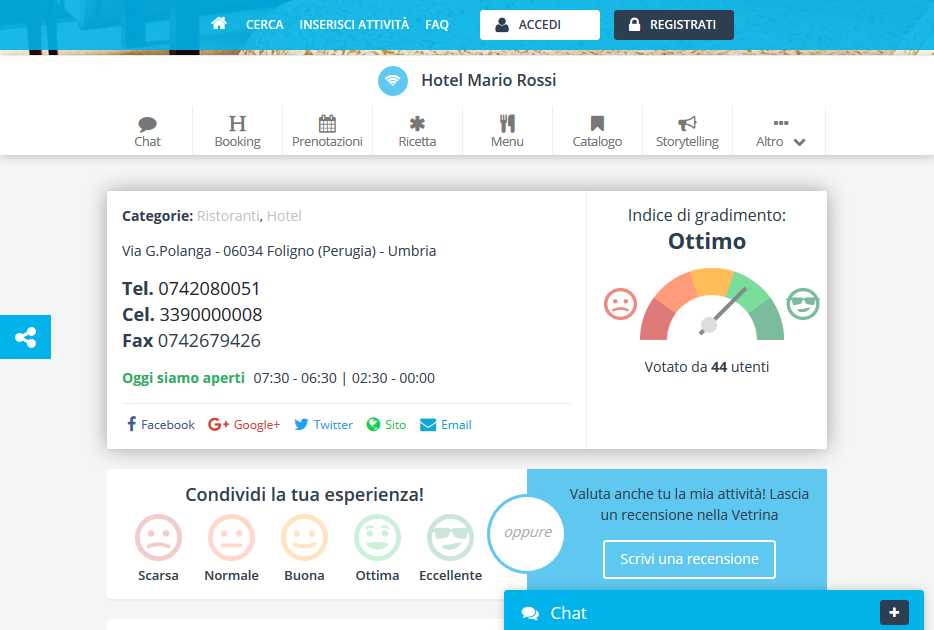Image resolution: width=934 pixels, height=630 pixels.
Task: Click the Scrivi una recensione button
Action: [x=689, y=559]
